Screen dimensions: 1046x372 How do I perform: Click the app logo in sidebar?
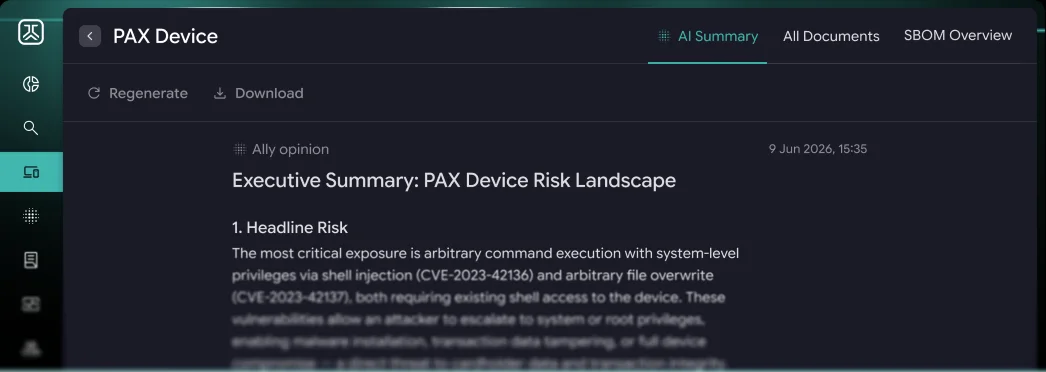point(31,32)
